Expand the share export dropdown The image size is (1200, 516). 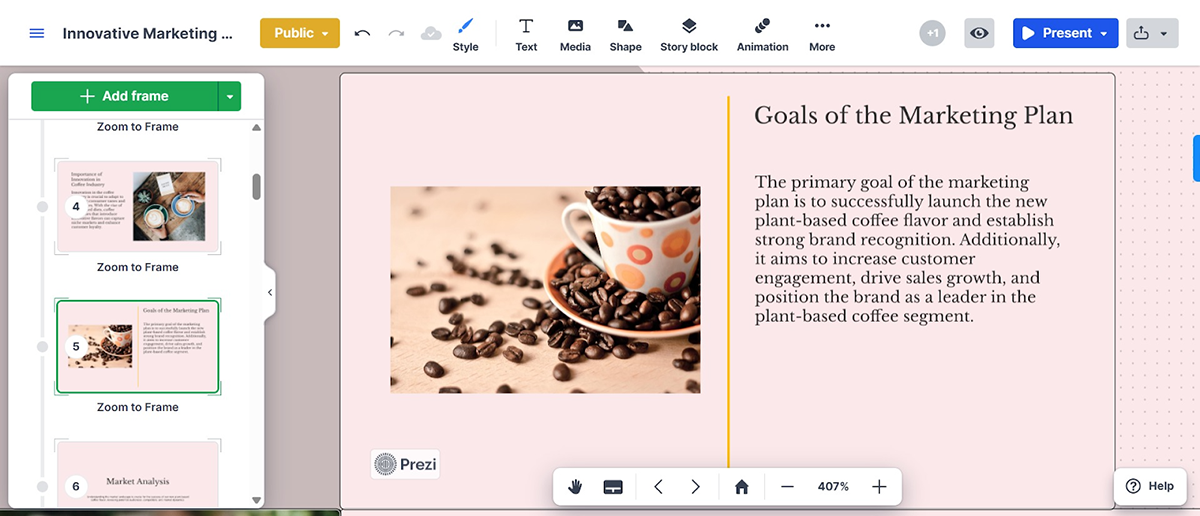tap(1152, 33)
